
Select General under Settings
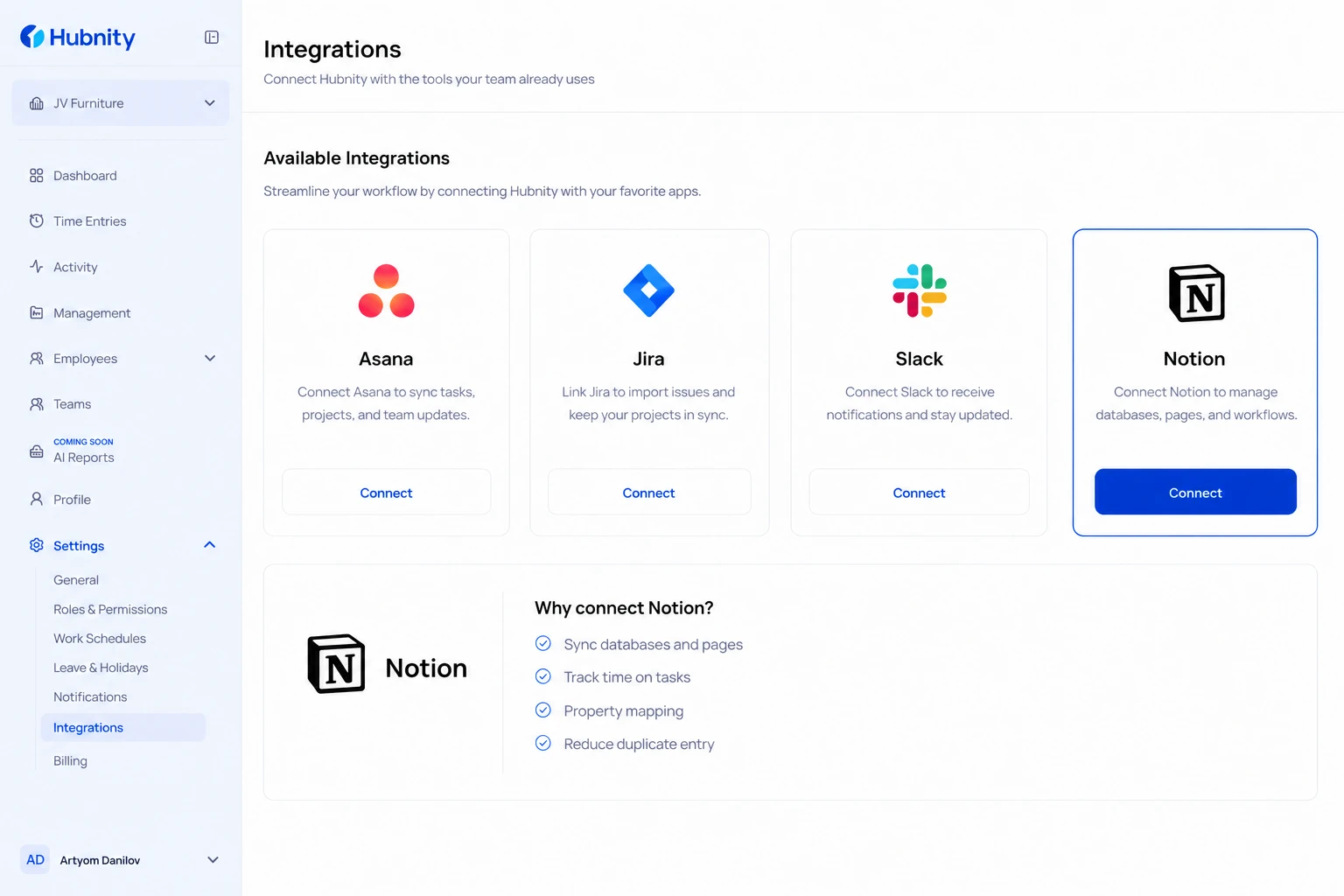tap(76, 580)
